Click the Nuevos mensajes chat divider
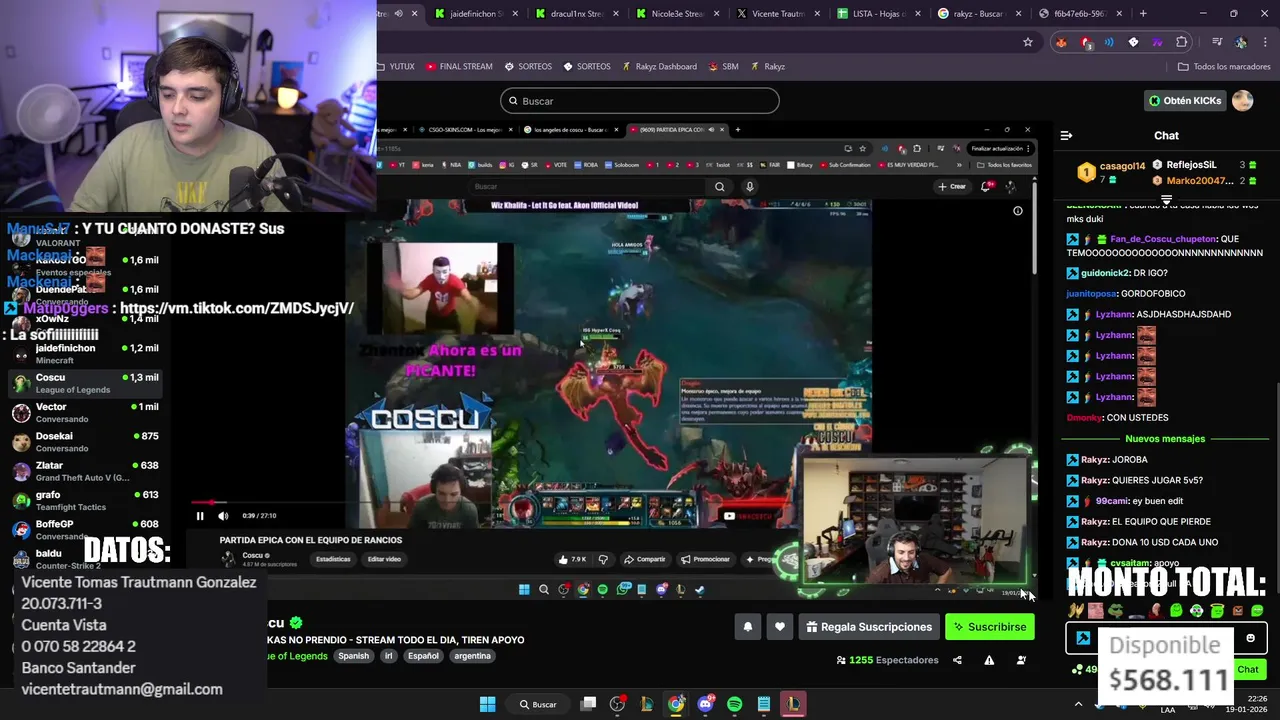The height and width of the screenshot is (720, 1280). [1165, 439]
